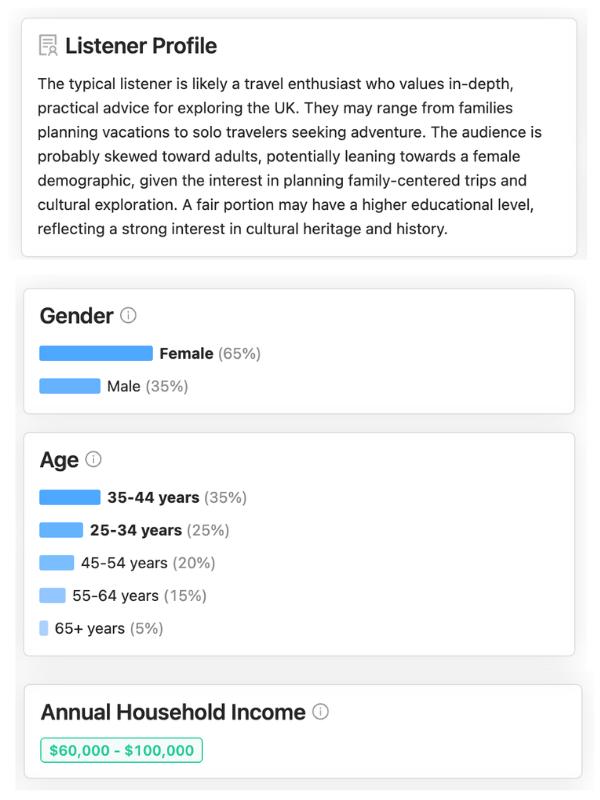This screenshot has width=600, height=800.
Task: Click the Listener Profile document icon
Action: (47, 46)
